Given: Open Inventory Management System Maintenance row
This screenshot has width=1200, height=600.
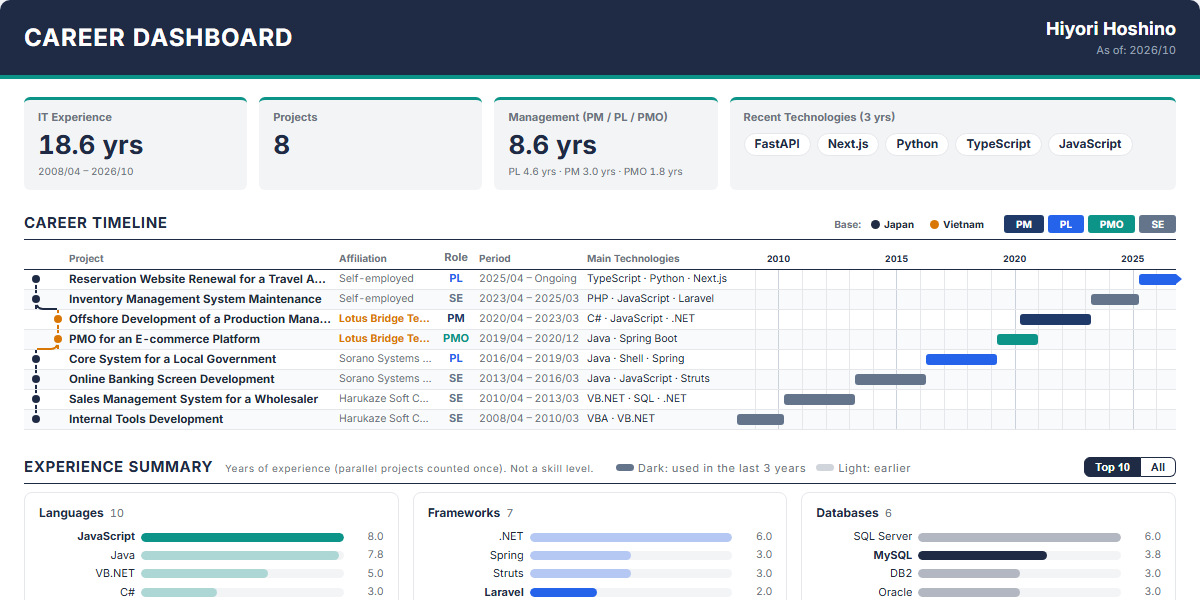Looking at the screenshot, I should (x=600, y=299).
